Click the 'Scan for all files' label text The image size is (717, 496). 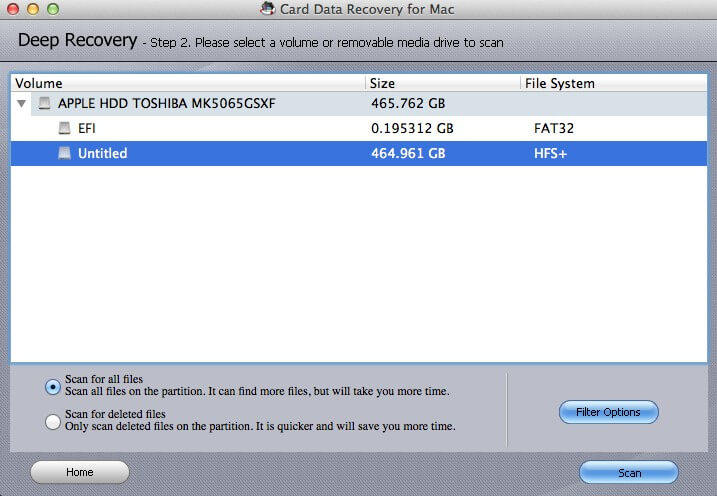pos(104,379)
